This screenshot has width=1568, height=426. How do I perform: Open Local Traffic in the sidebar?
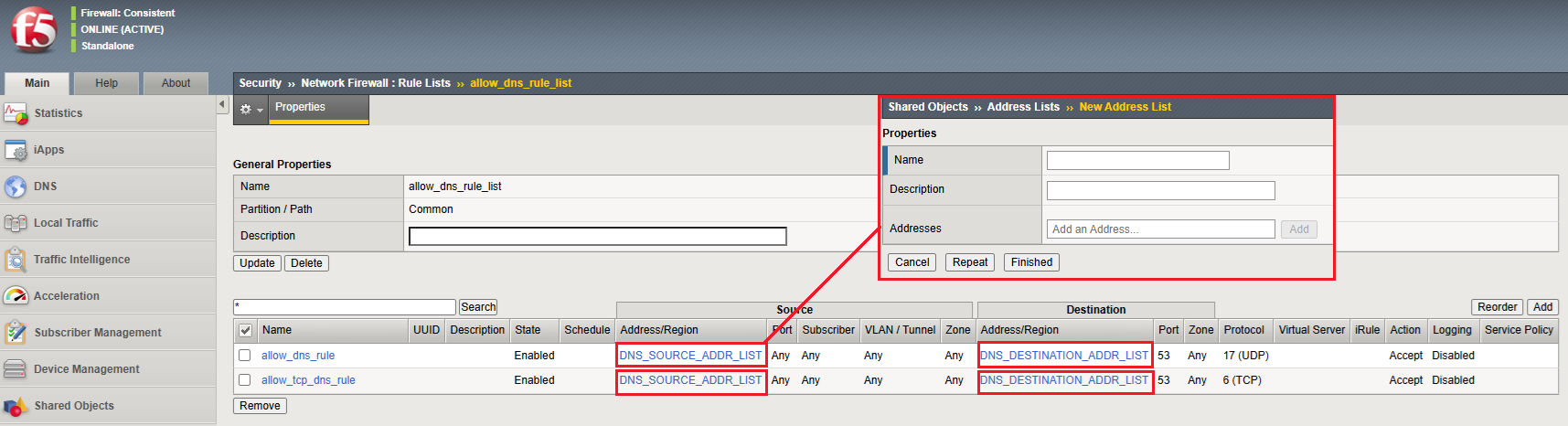(66, 223)
